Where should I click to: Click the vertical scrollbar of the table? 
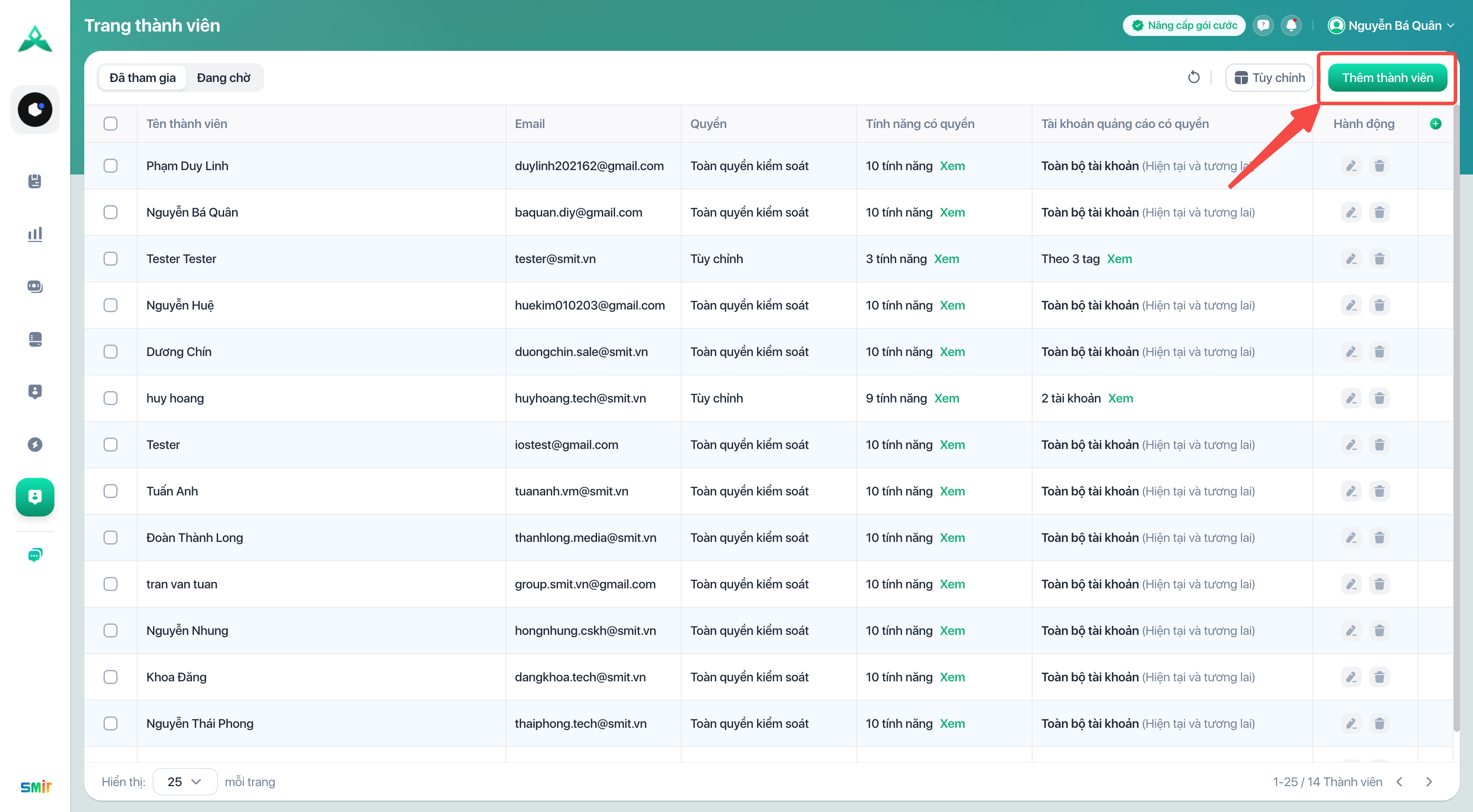[1456, 417]
